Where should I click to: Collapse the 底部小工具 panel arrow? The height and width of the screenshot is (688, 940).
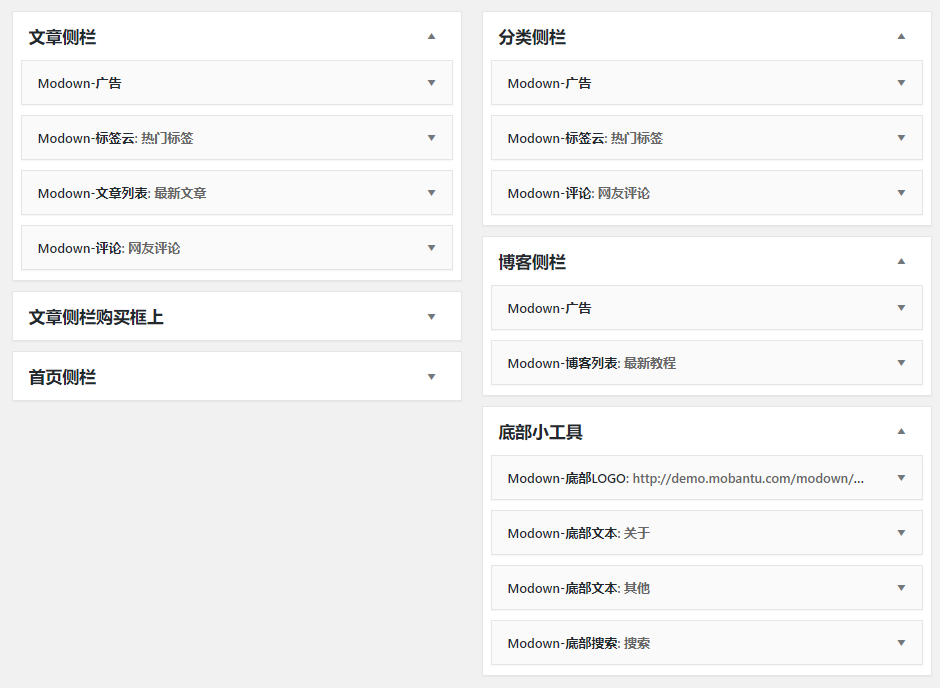click(901, 431)
